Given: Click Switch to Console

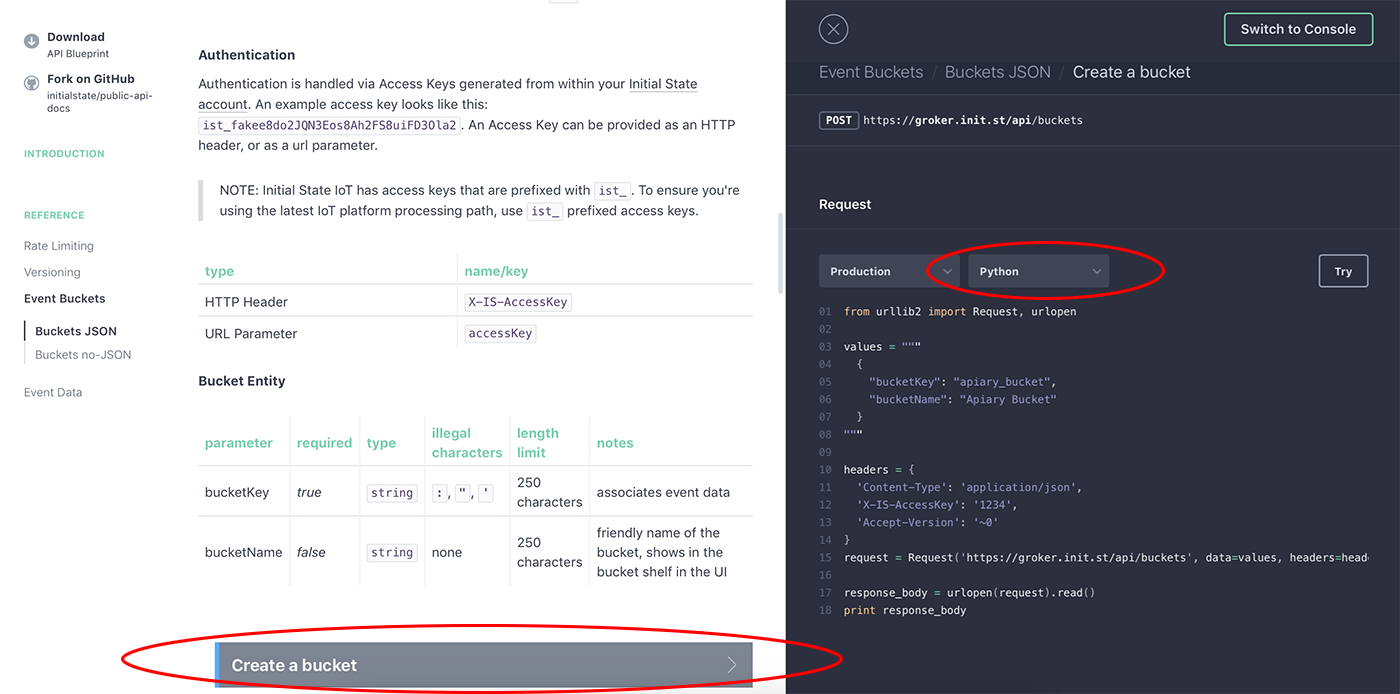Looking at the screenshot, I should coord(1298,29).
